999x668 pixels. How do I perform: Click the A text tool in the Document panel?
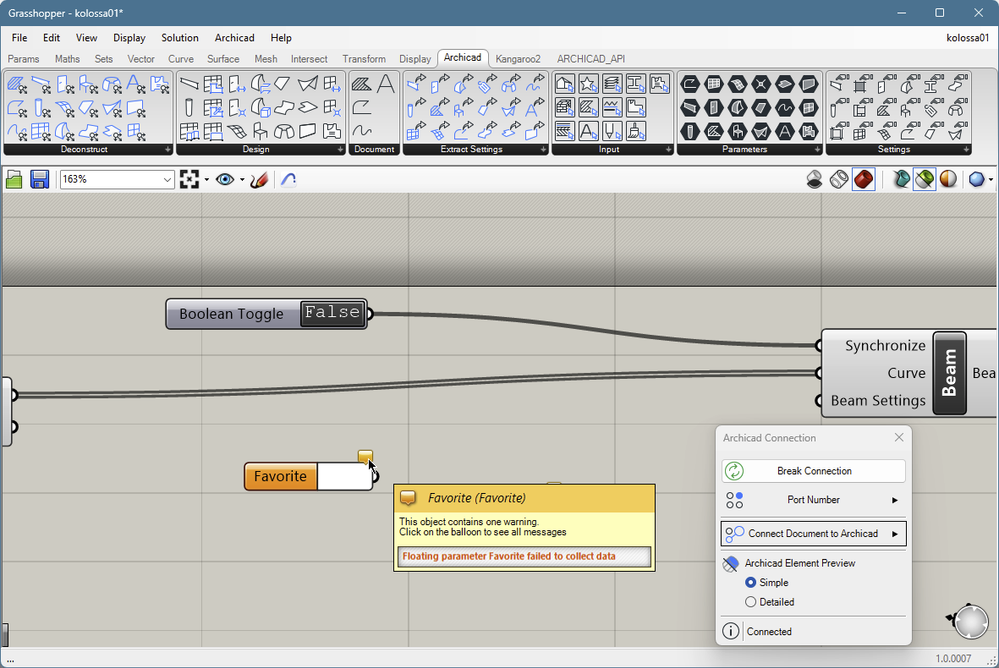click(386, 84)
